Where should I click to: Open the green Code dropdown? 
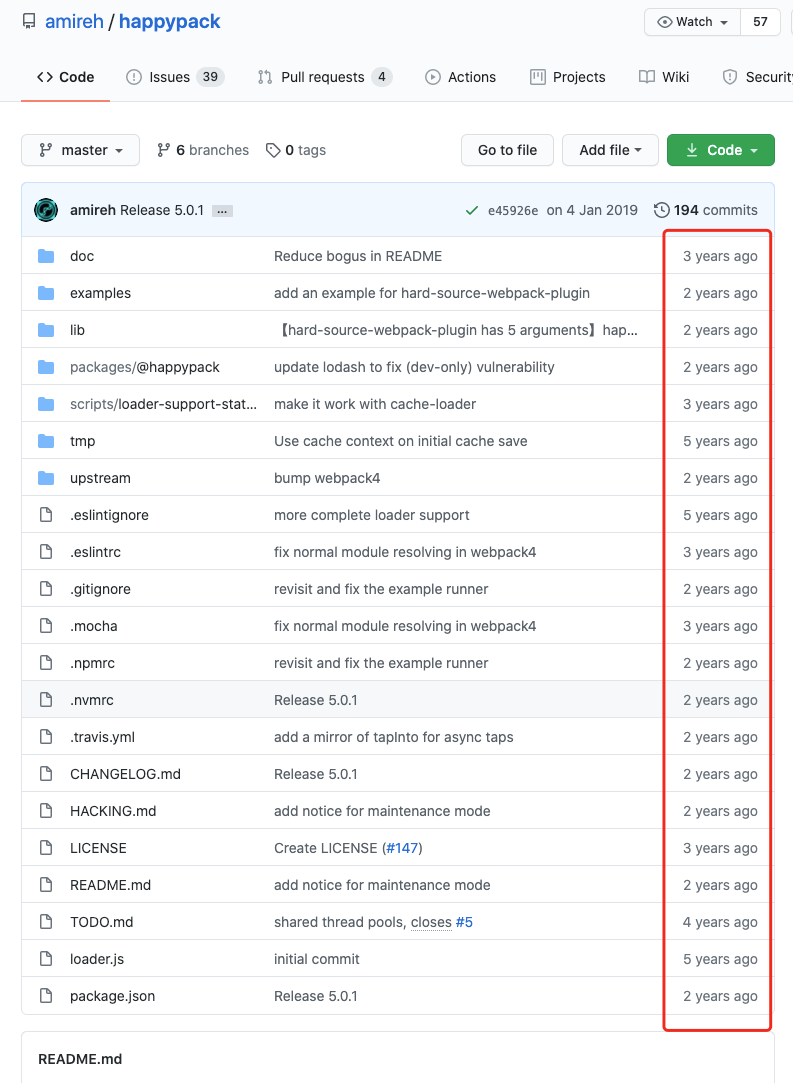click(720, 150)
